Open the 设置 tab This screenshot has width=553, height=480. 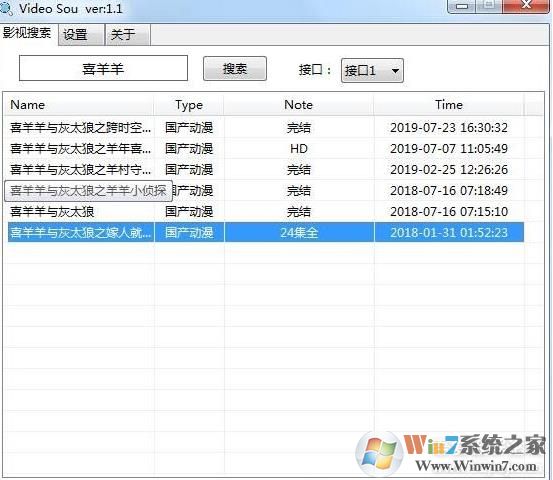tap(81, 35)
